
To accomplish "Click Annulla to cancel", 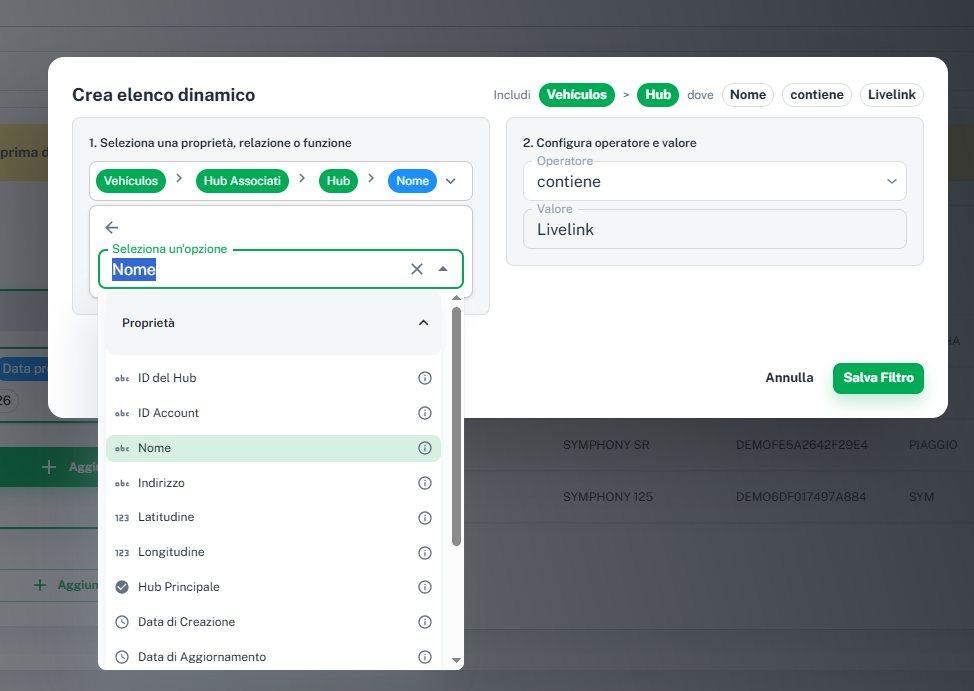I will coord(789,378).
